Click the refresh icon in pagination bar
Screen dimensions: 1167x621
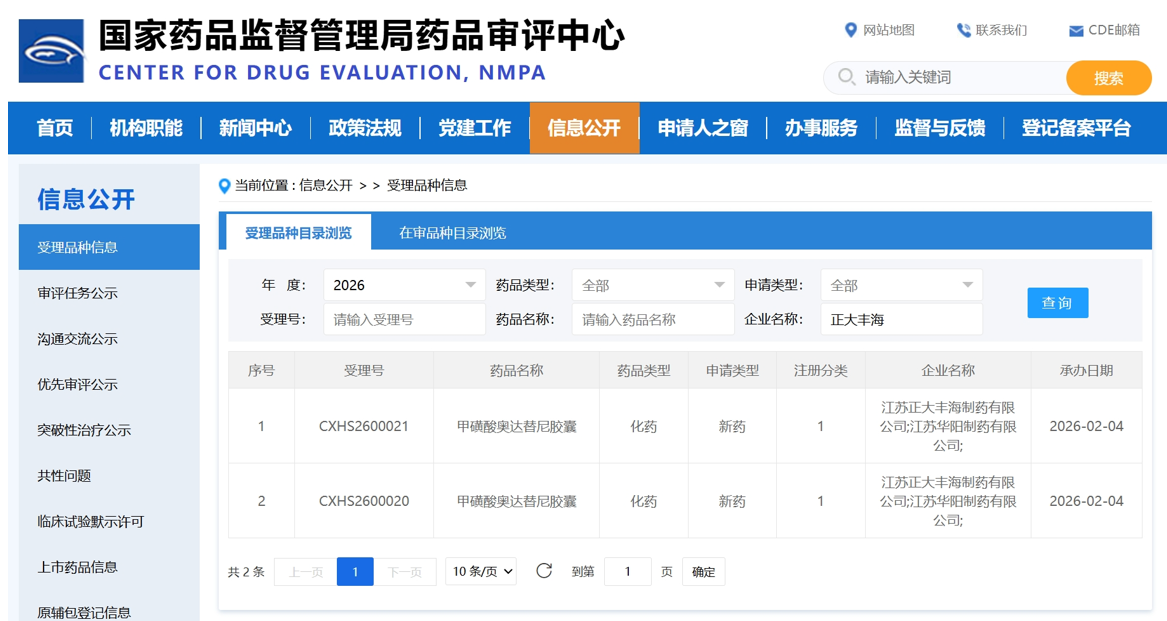(x=544, y=571)
